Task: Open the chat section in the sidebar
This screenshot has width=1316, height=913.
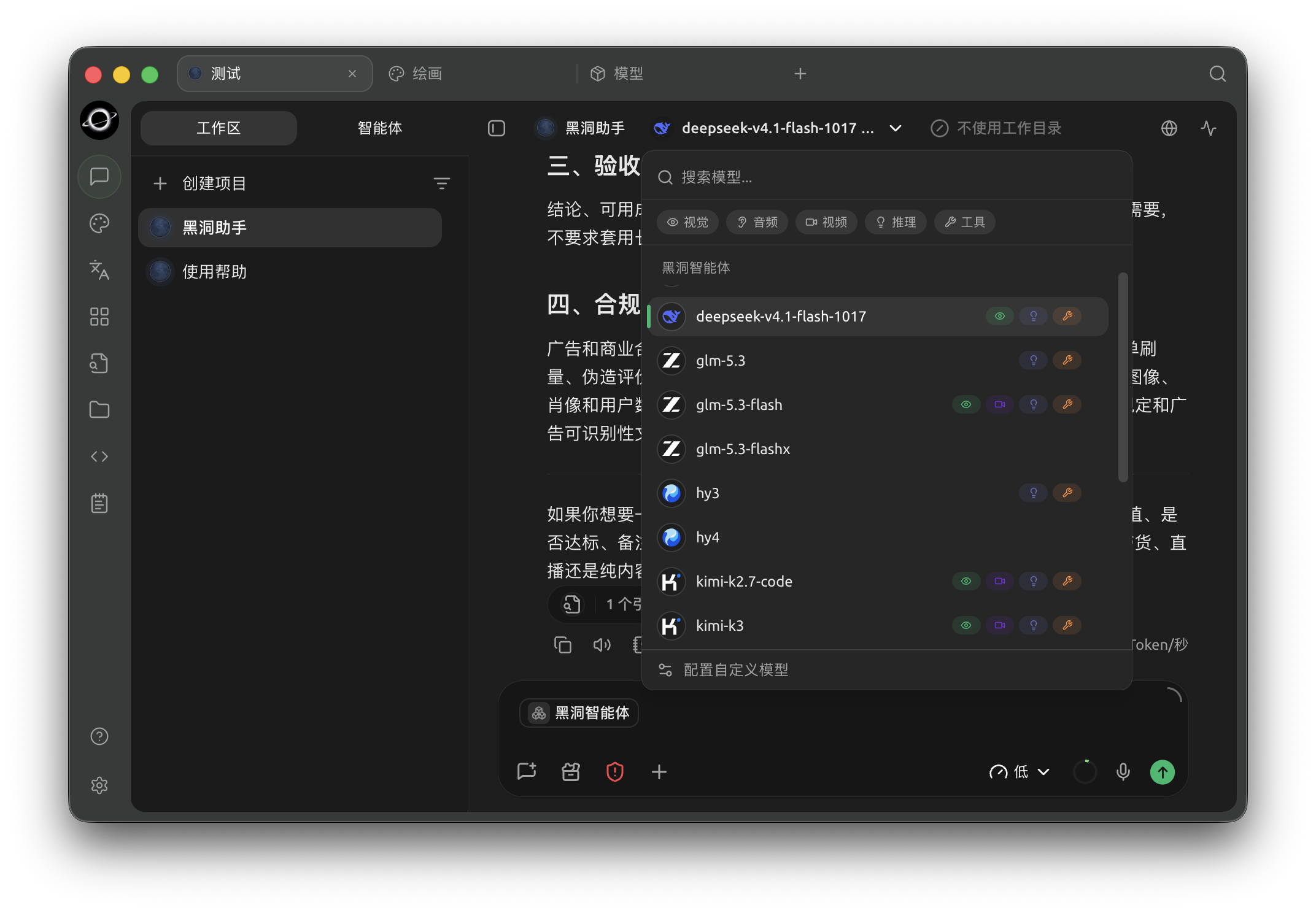Action: [99, 177]
